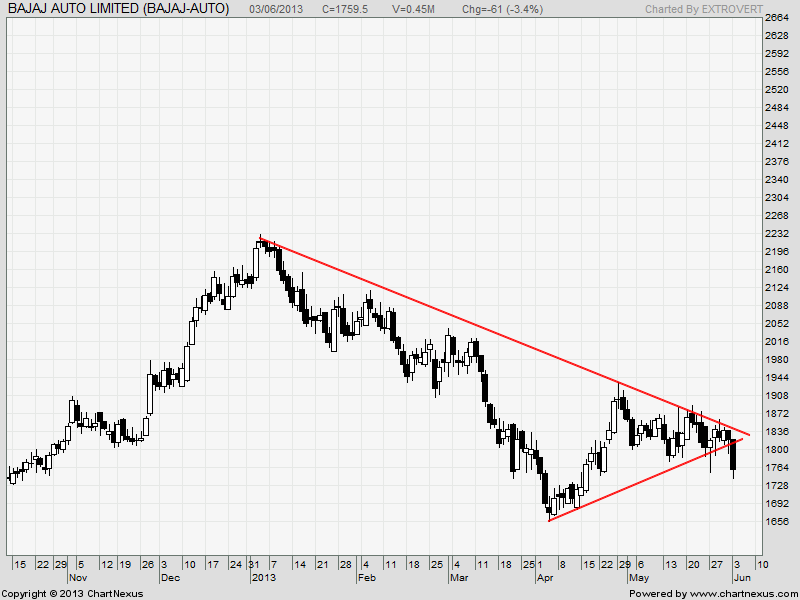
Task: Click the 2664 price label on the y-axis
Action: point(777,18)
